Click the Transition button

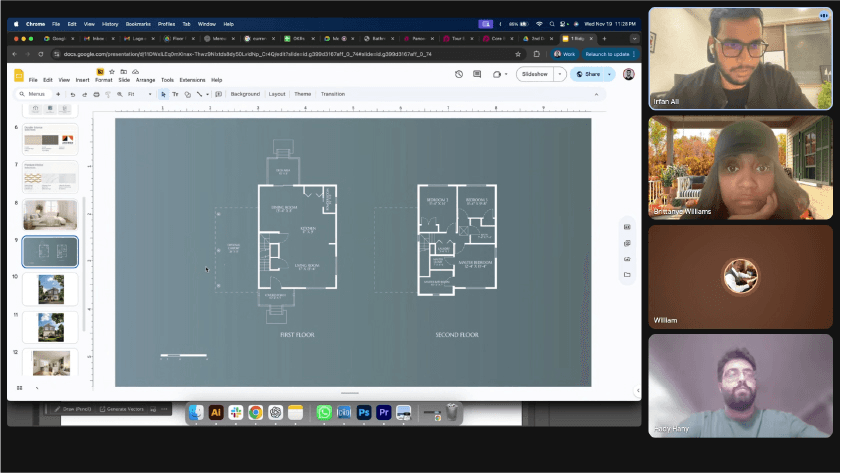[333, 94]
